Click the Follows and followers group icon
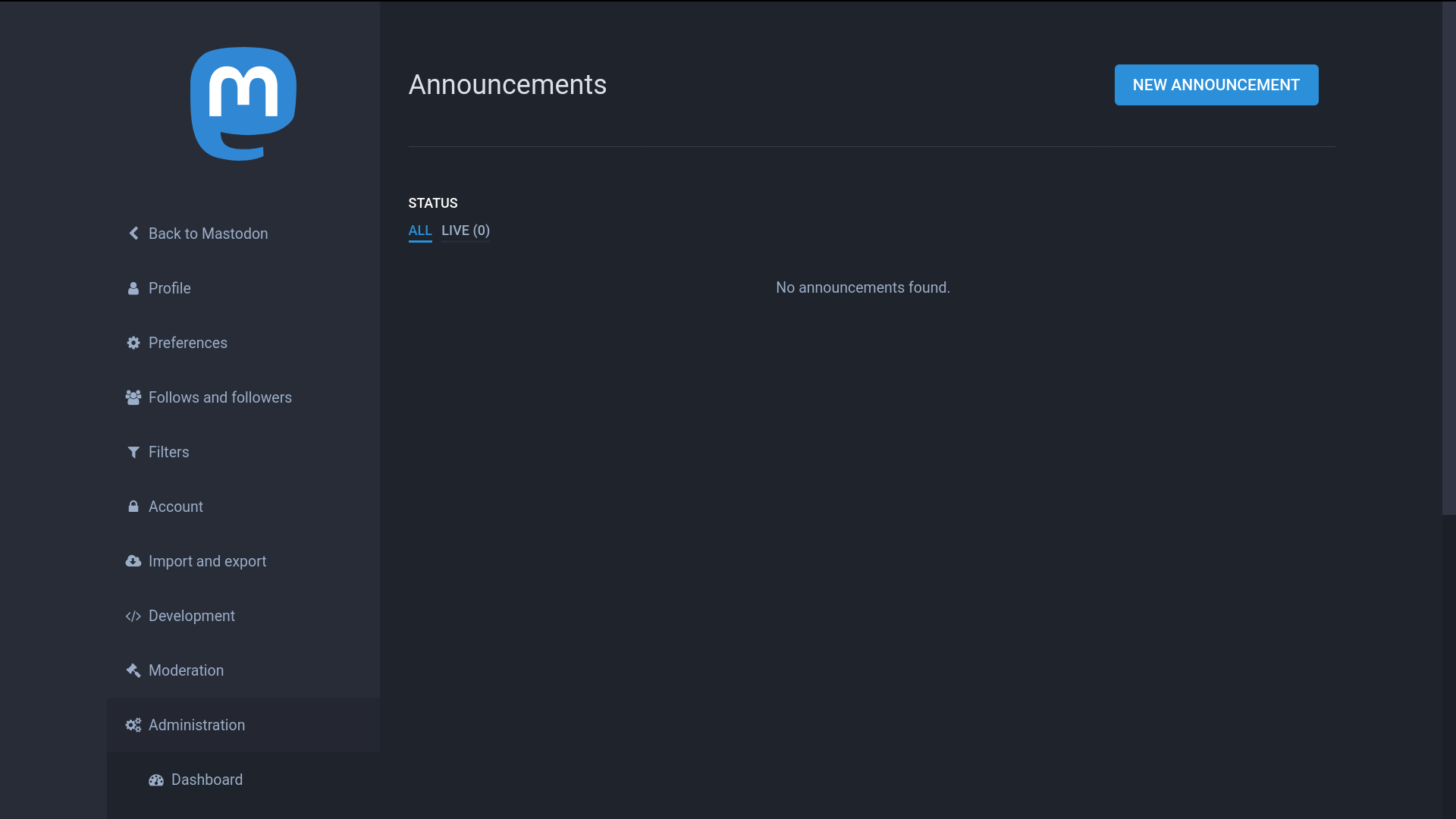Viewport: 1456px width, 819px height. pyautogui.click(x=133, y=397)
